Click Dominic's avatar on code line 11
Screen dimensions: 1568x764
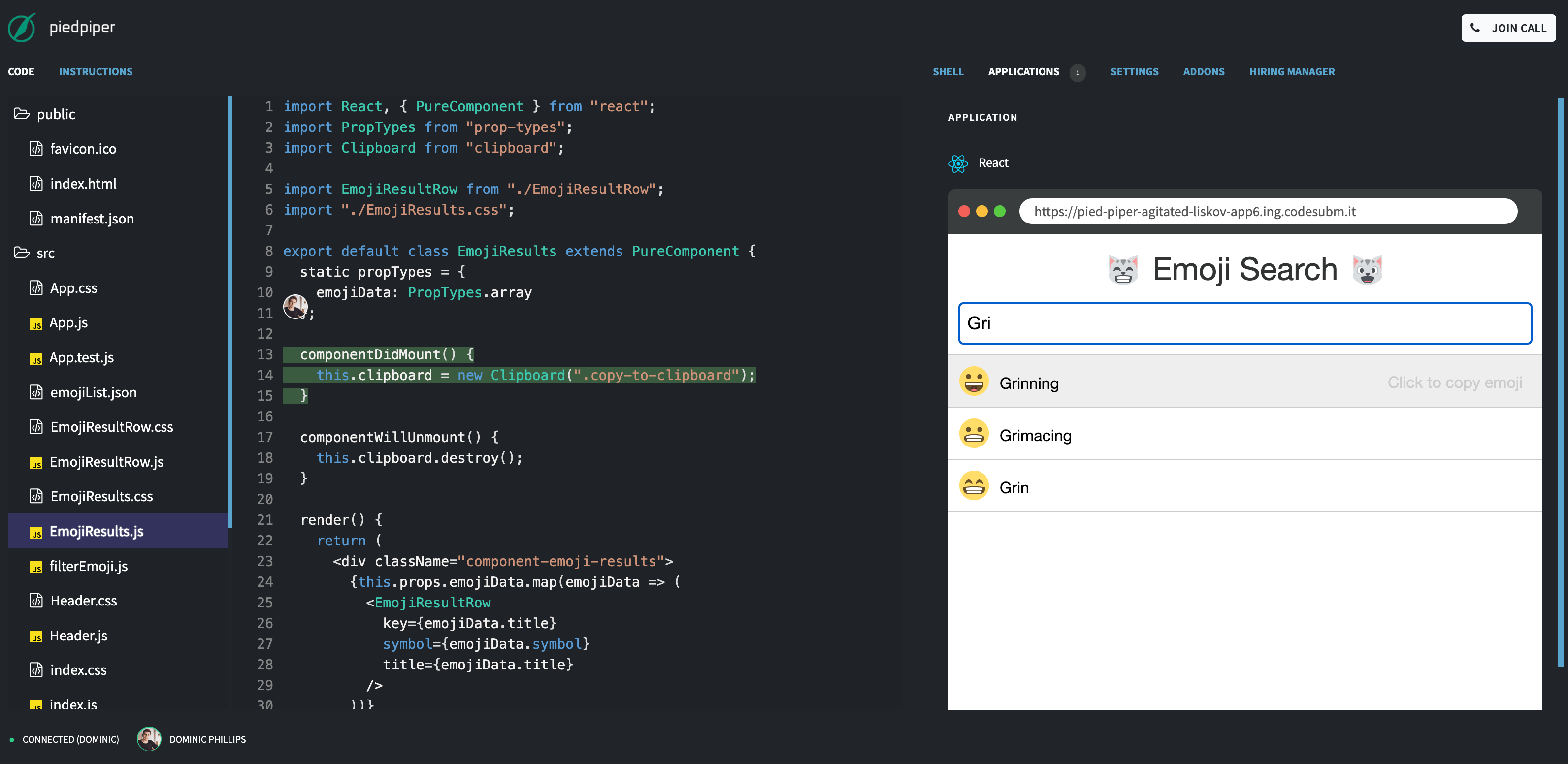(295, 307)
